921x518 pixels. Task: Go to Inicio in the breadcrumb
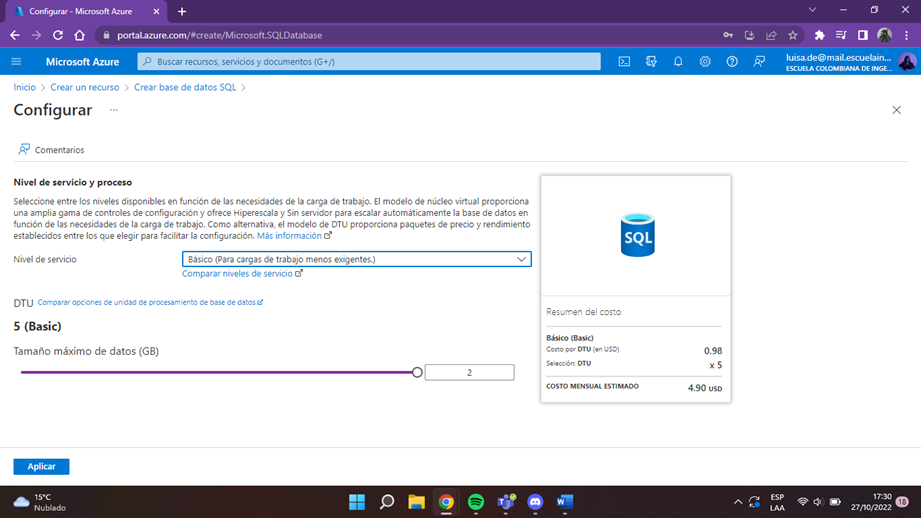click(25, 87)
